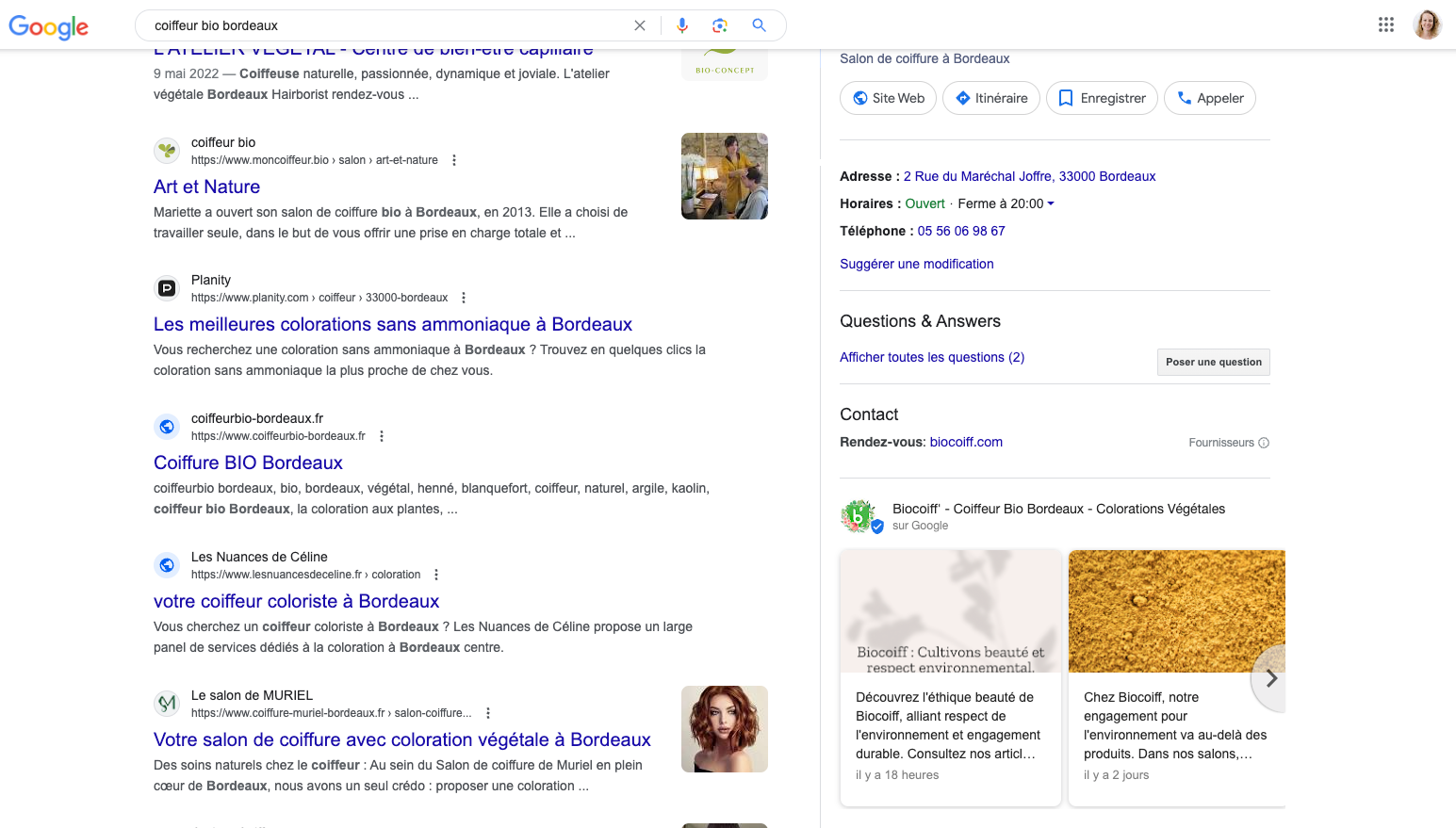Save the salon with Enregistrer

tap(1102, 98)
